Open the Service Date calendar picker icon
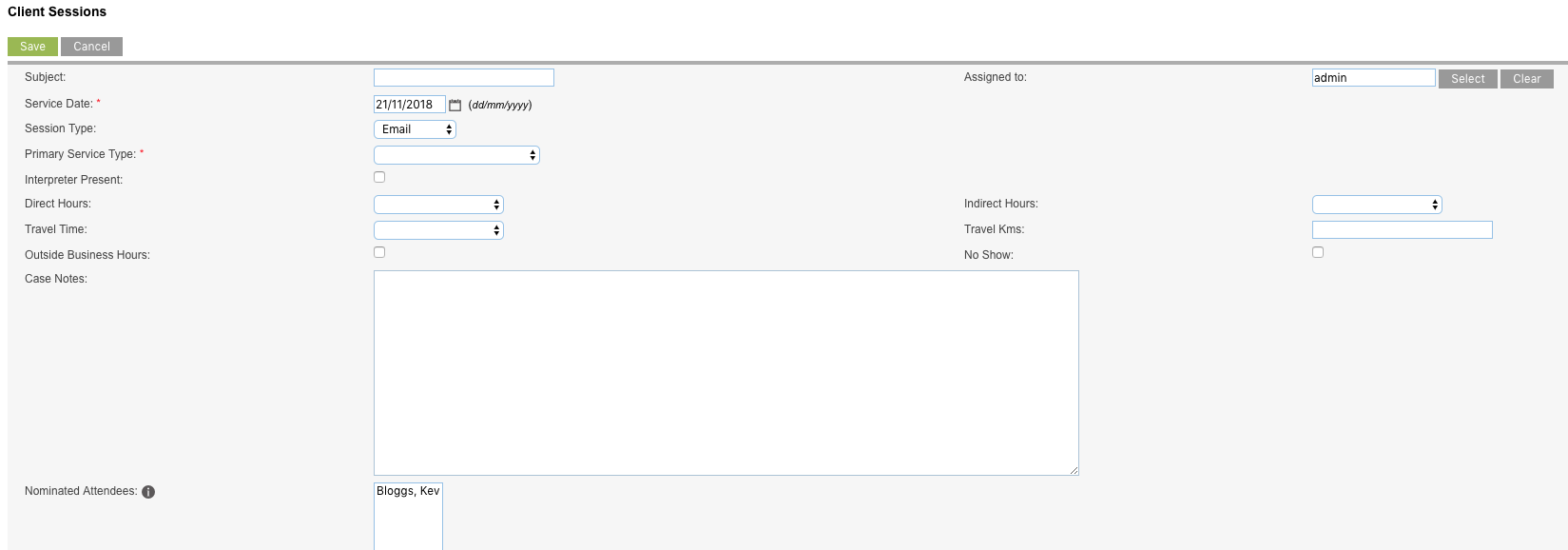 tap(455, 105)
